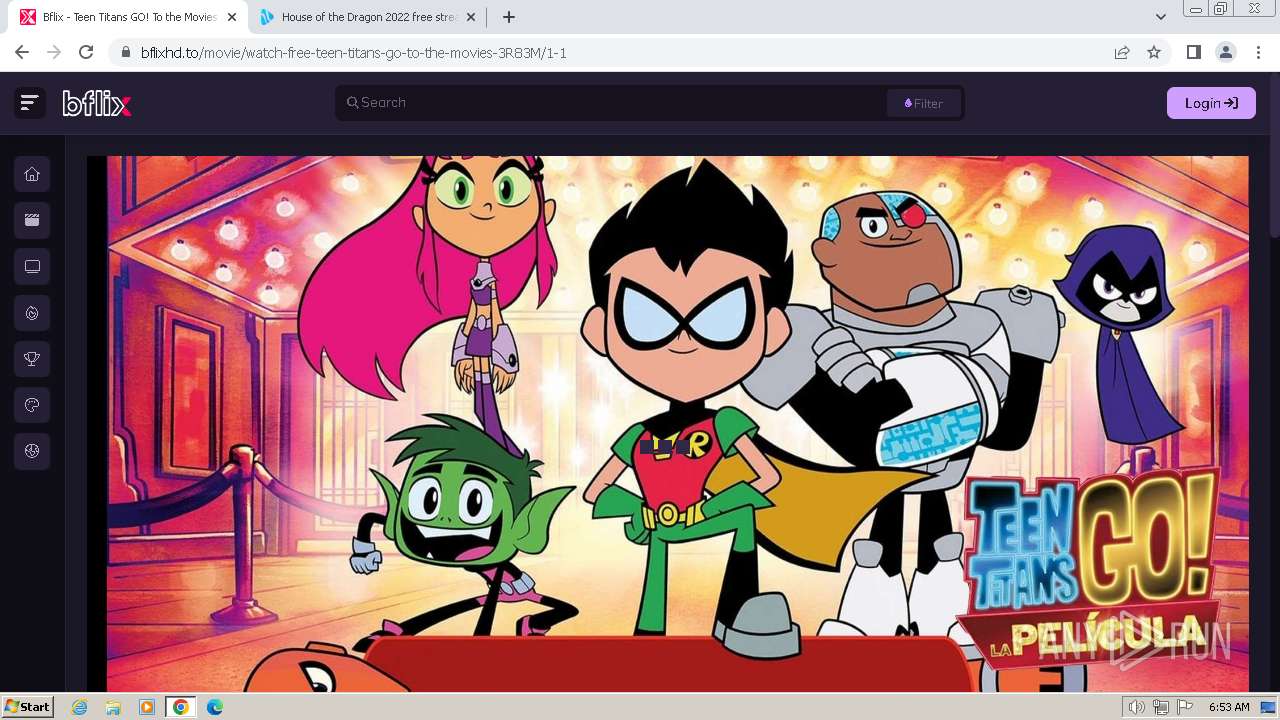
Task: Open the Filter button
Action: pos(923,103)
